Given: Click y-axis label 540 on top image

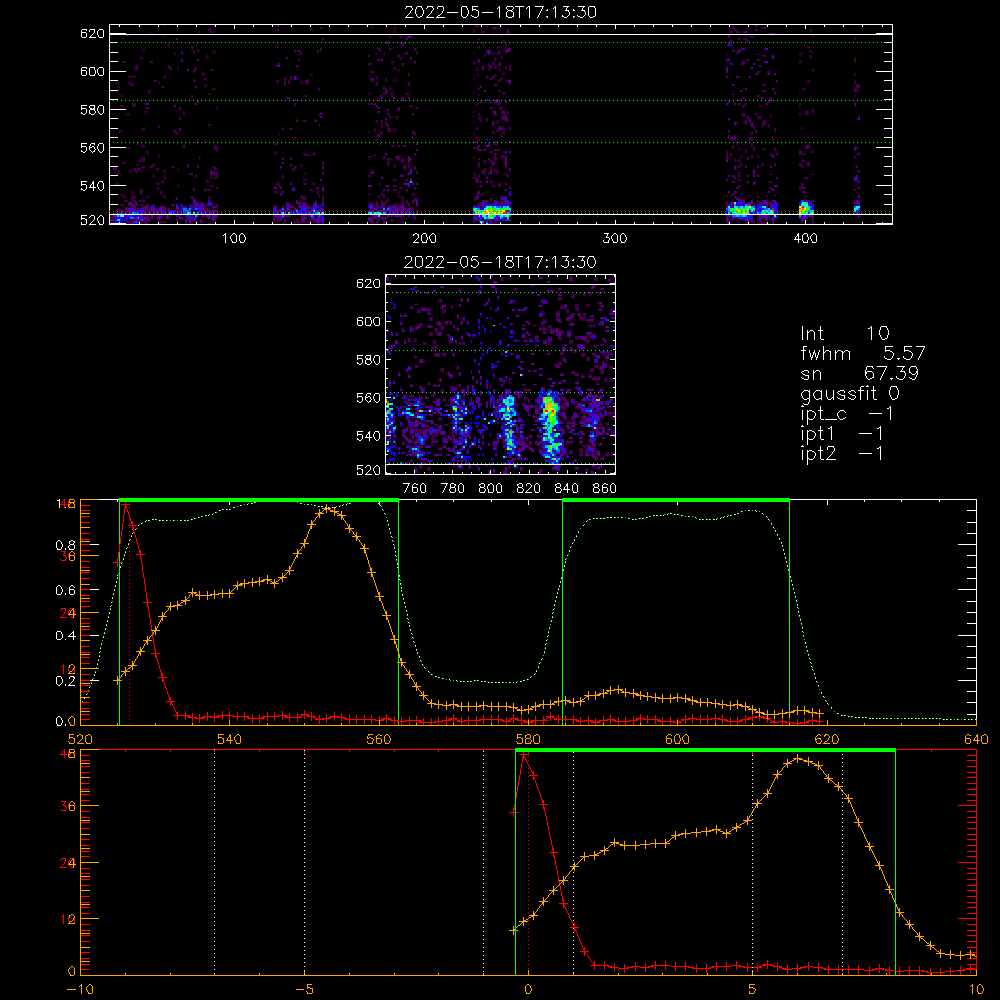Looking at the screenshot, I should tap(92, 186).
